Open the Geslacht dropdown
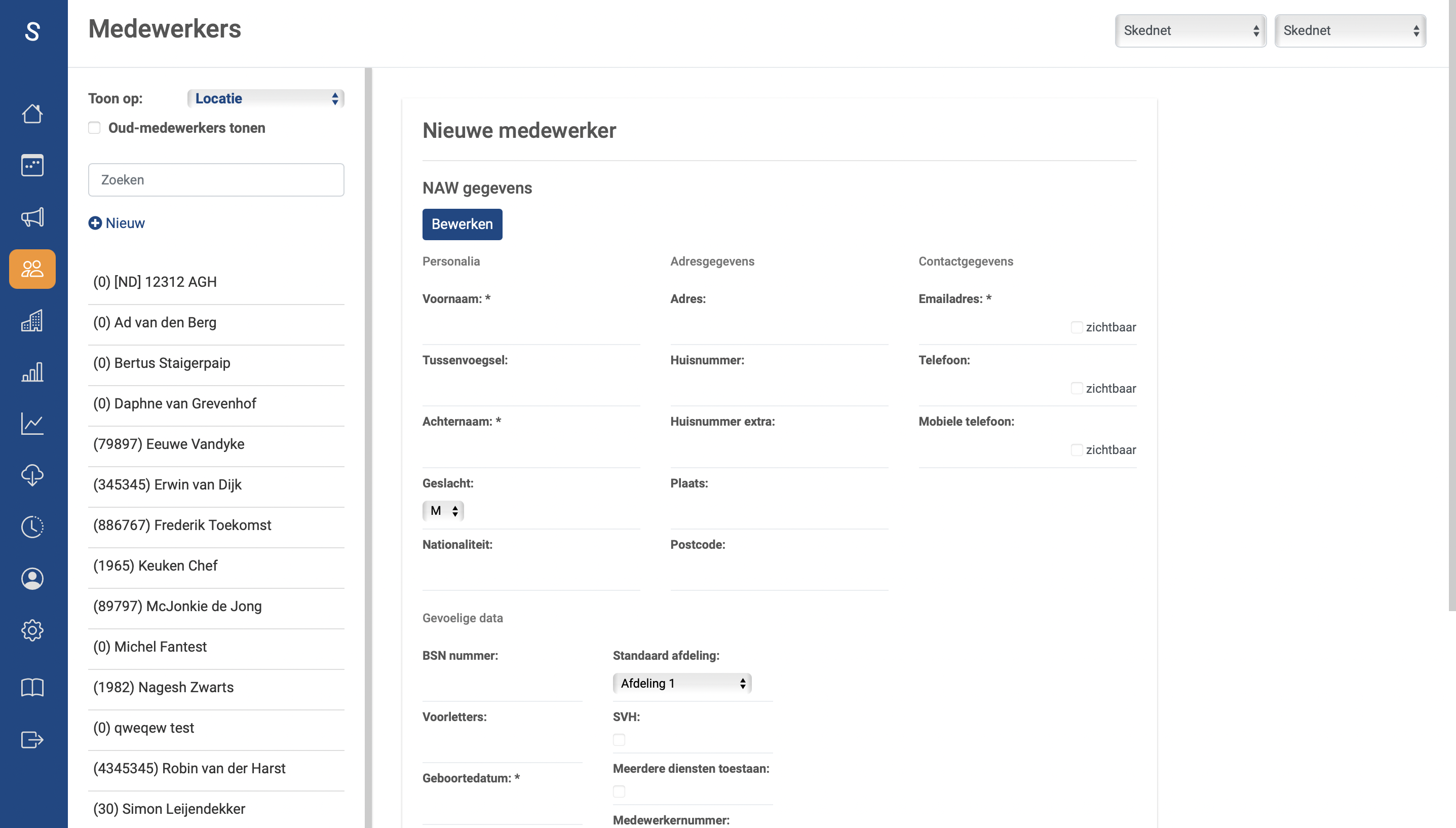 pos(443,511)
